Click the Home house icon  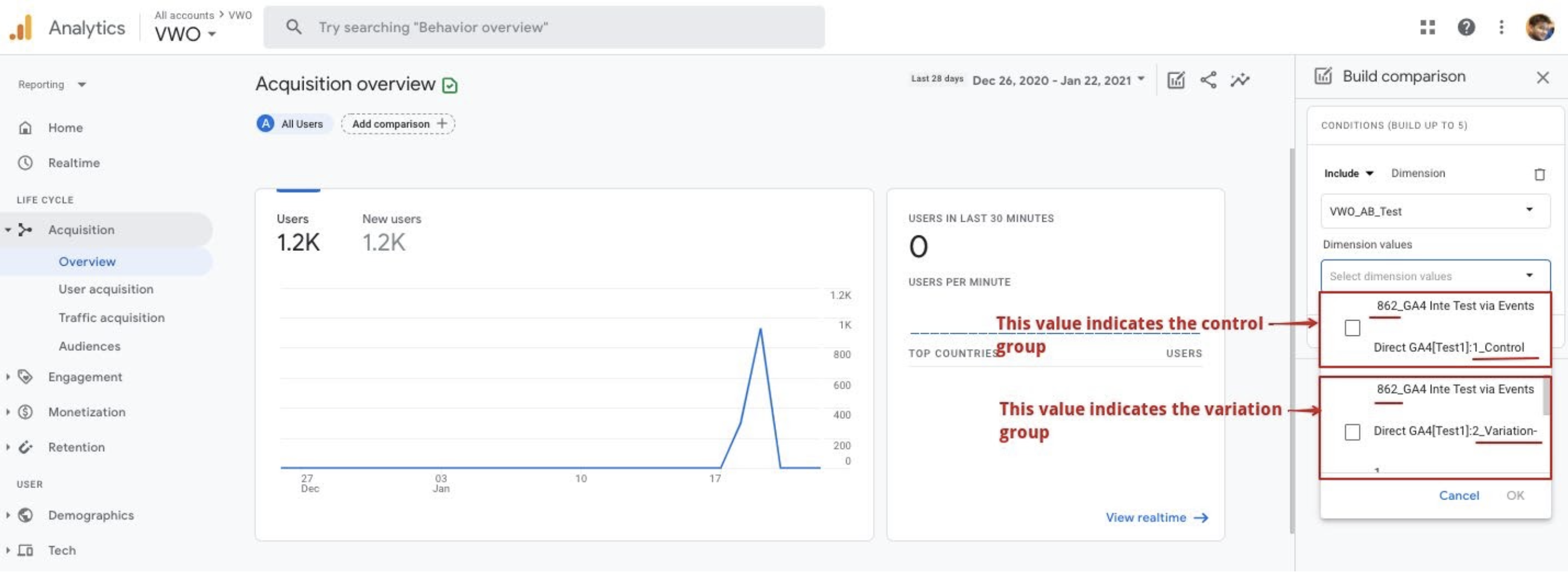click(x=25, y=128)
